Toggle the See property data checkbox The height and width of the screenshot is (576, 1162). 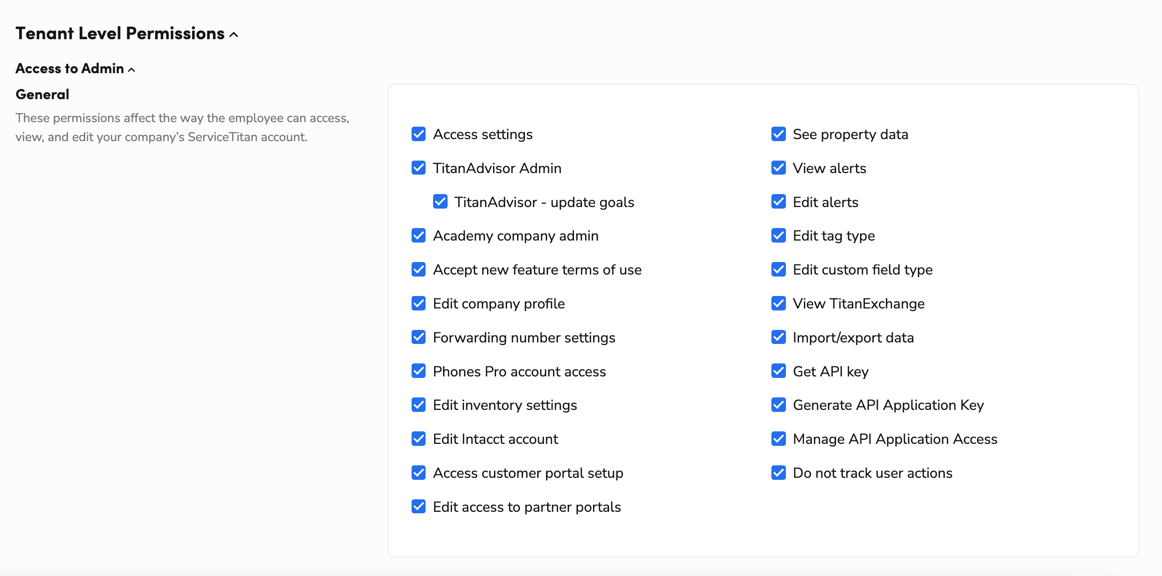(778, 134)
